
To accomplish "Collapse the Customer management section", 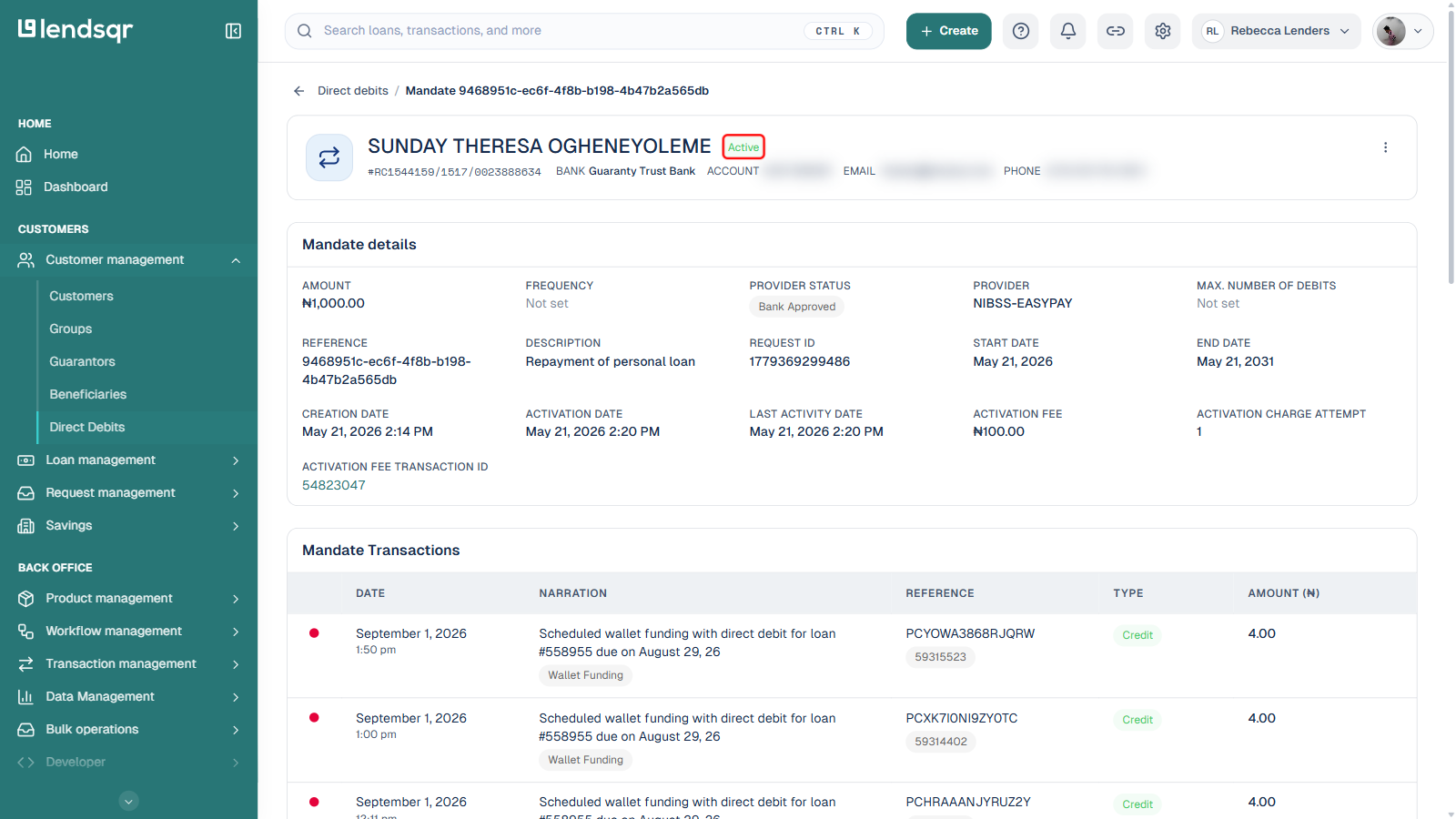I will click(236, 260).
